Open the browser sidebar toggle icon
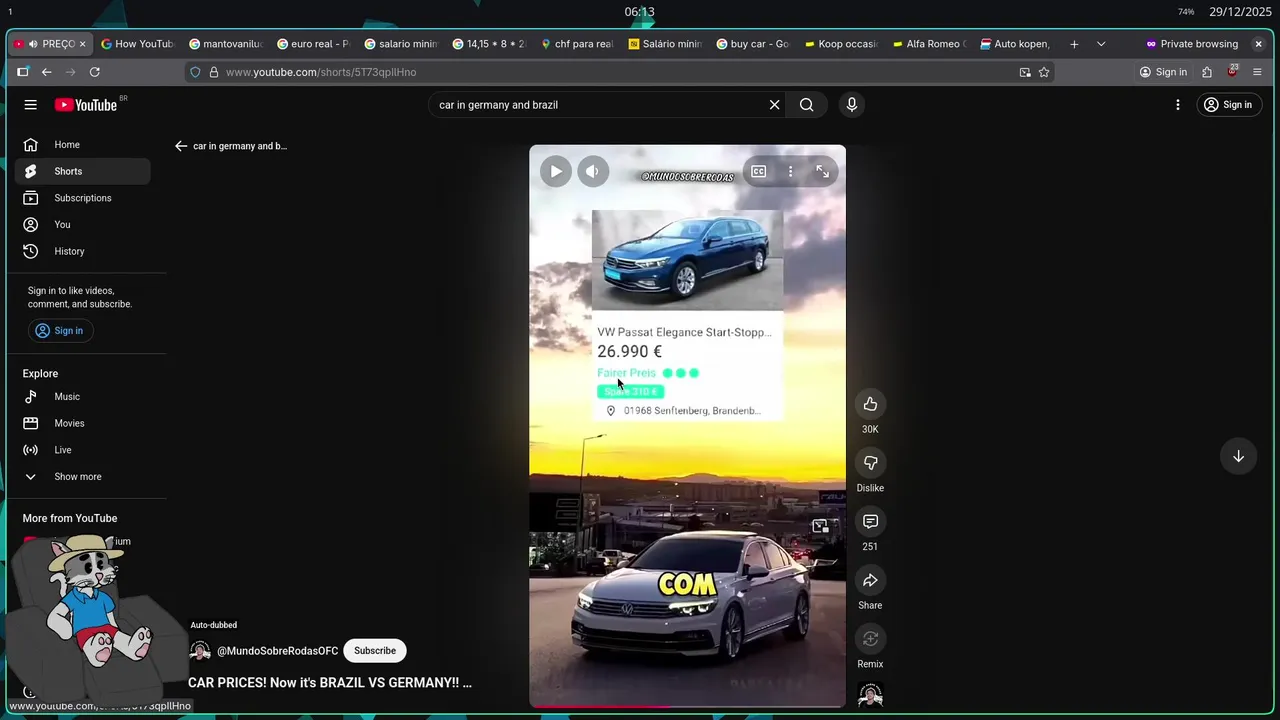Screen dimensions: 1280x720 [22, 72]
